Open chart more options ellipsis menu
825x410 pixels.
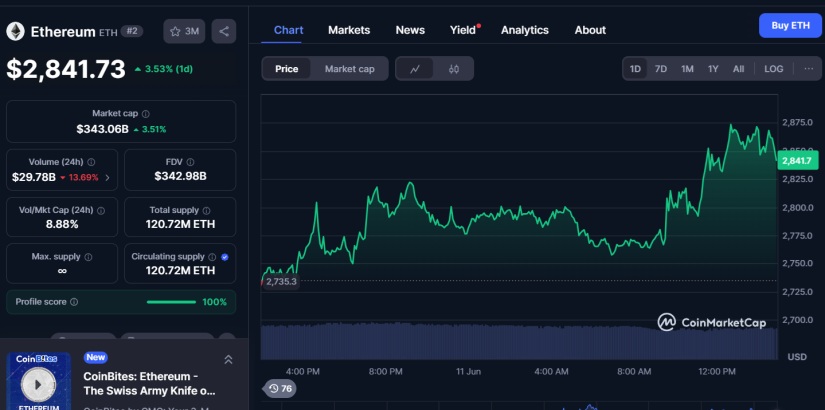[808, 69]
